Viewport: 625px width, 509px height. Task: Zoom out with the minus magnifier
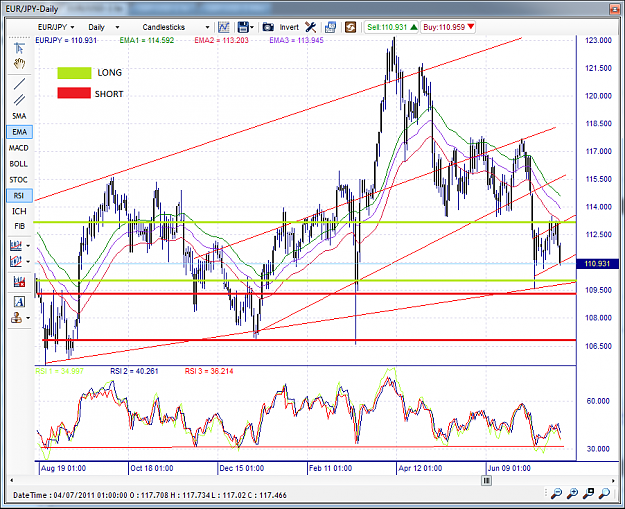coord(556,493)
